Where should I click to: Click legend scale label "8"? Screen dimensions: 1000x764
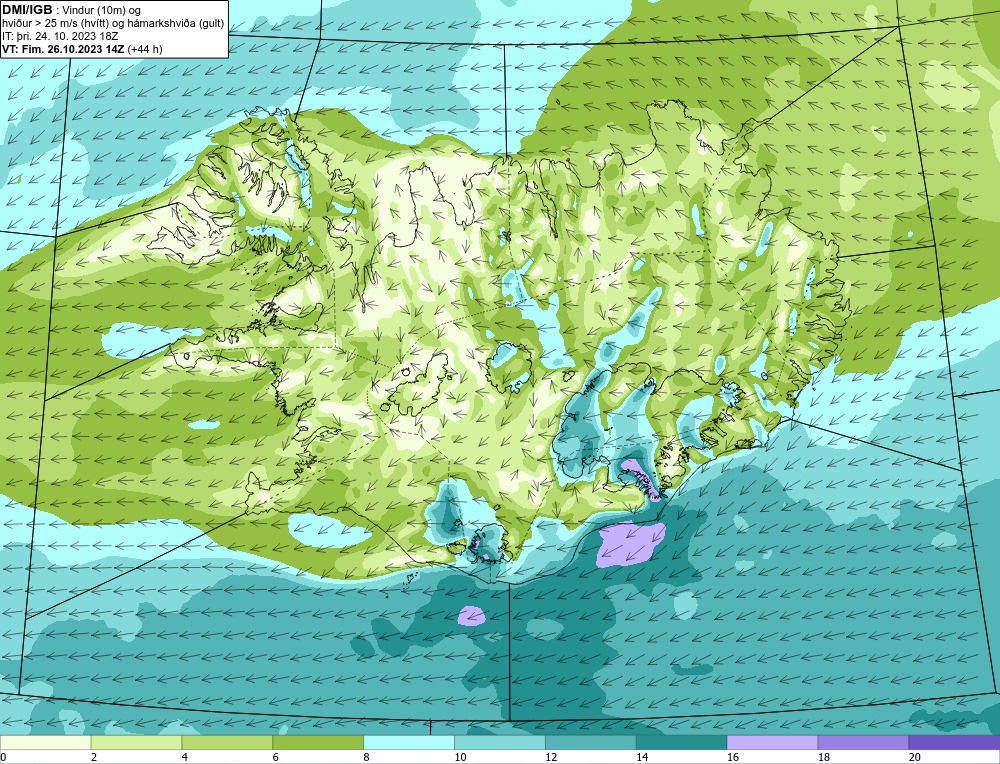(367, 757)
